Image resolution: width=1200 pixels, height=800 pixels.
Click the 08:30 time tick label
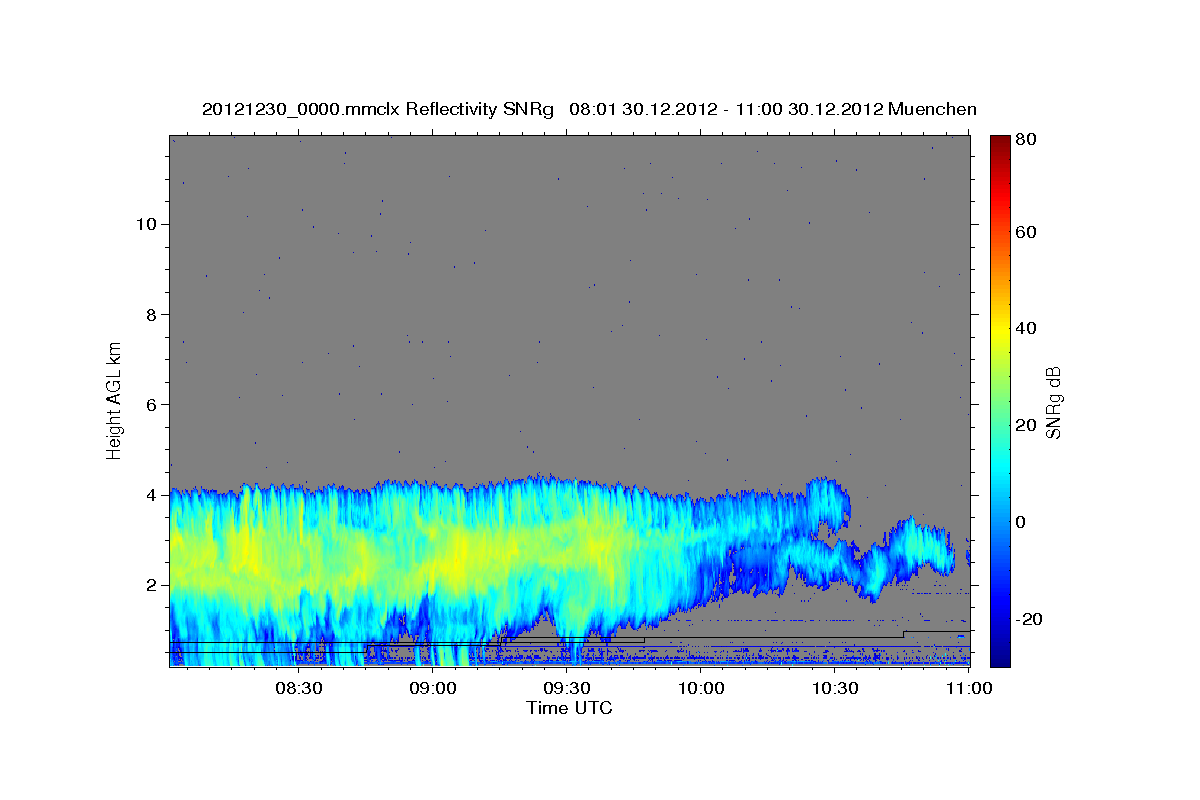tap(298, 688)
